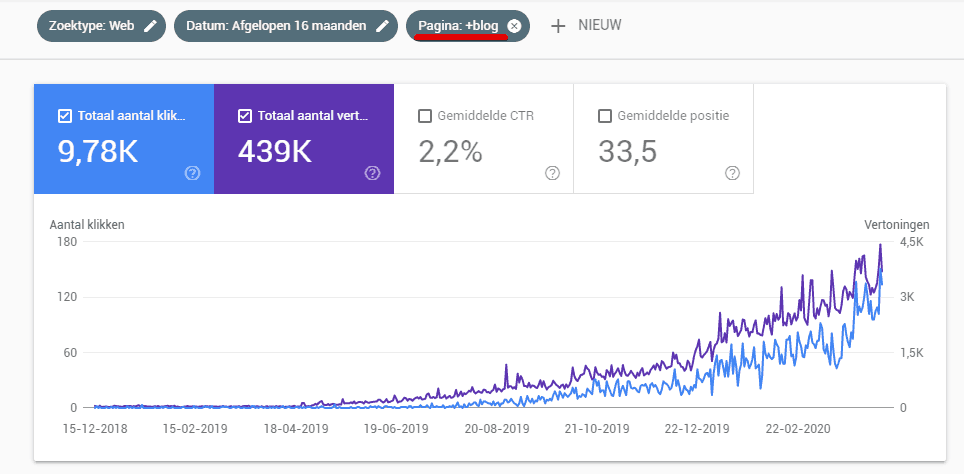Enable the Gemiddelde positie checkbox
This screenshot has width=964, height=474.
pos(604,116)
